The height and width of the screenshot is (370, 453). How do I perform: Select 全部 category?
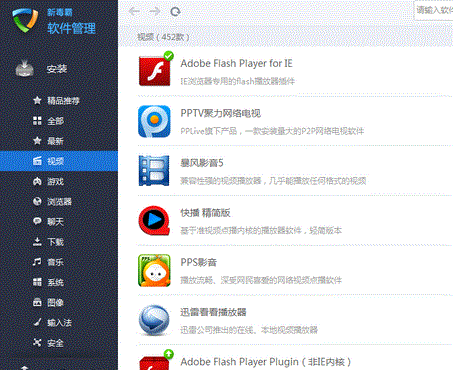tap(59, 121)
